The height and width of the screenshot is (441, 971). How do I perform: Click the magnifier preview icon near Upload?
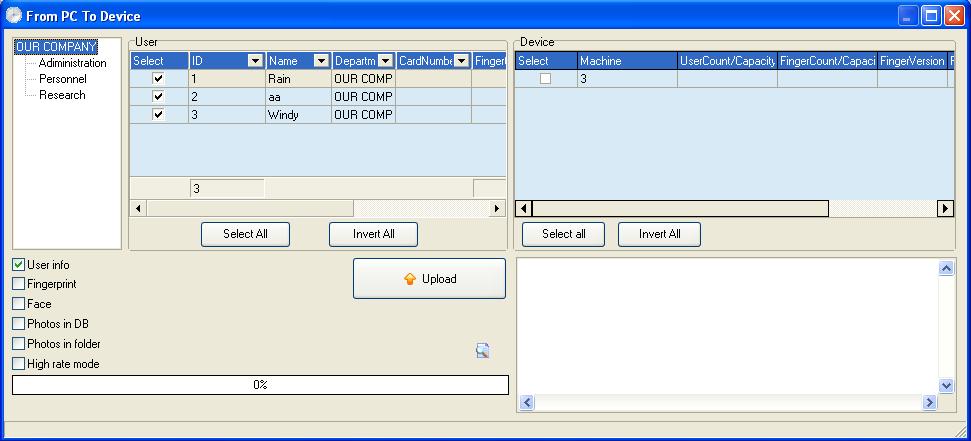click(482, 351)
